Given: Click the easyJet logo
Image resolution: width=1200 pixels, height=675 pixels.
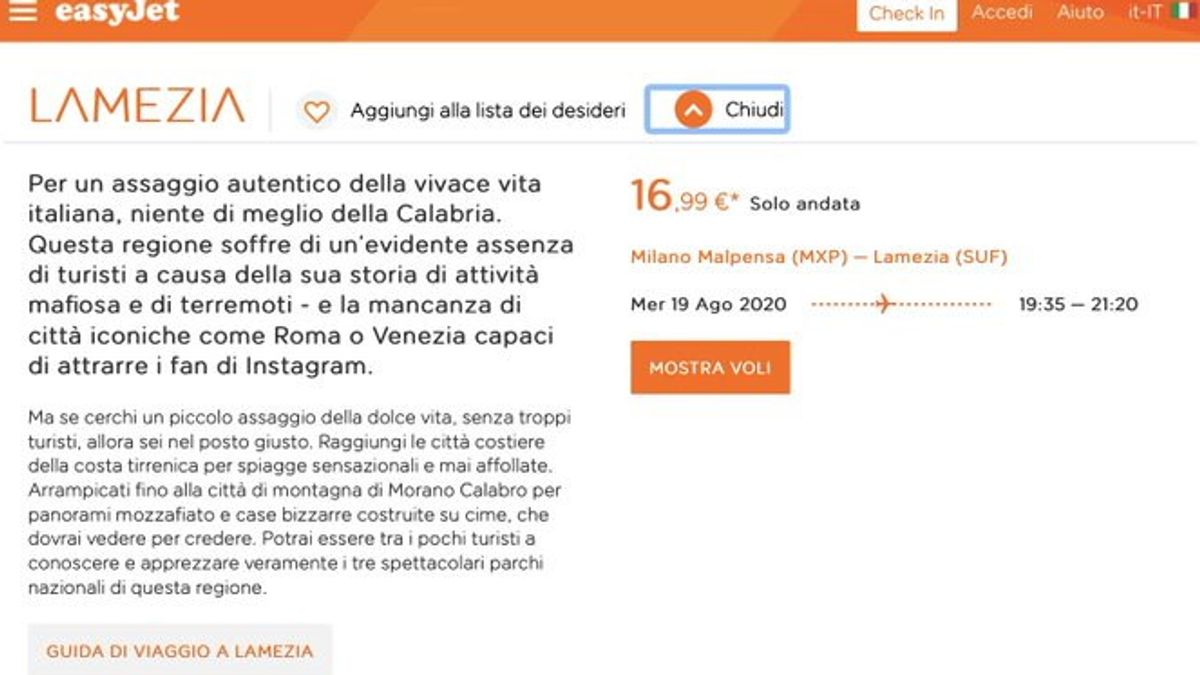Looking at the screenshot, I should 117,12.
